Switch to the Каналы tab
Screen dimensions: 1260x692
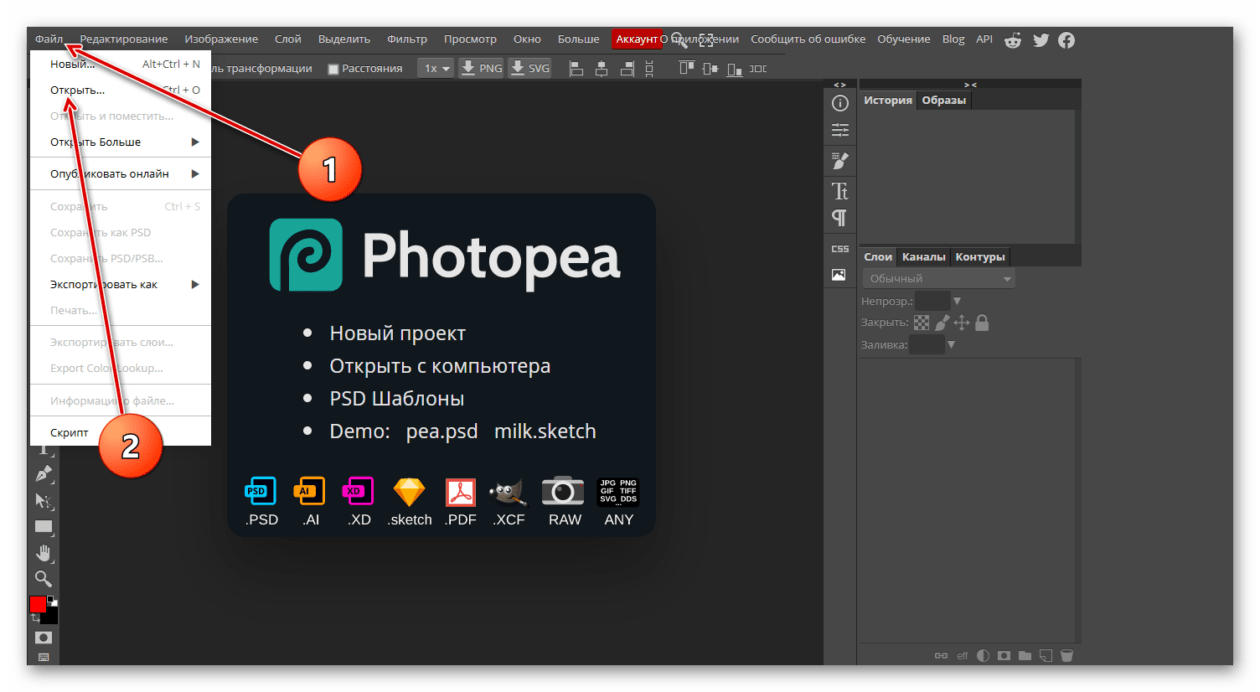coord(923,257)
